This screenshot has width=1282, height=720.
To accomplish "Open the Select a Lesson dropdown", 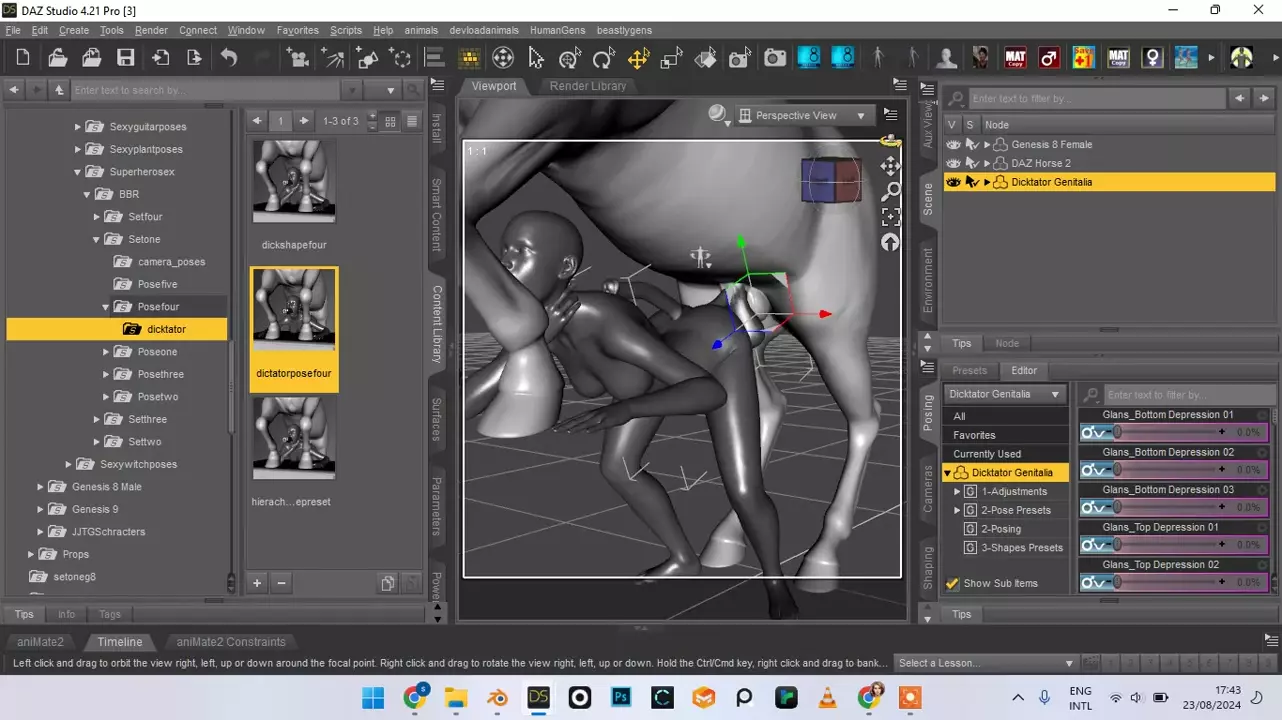I will pos(985,663).
